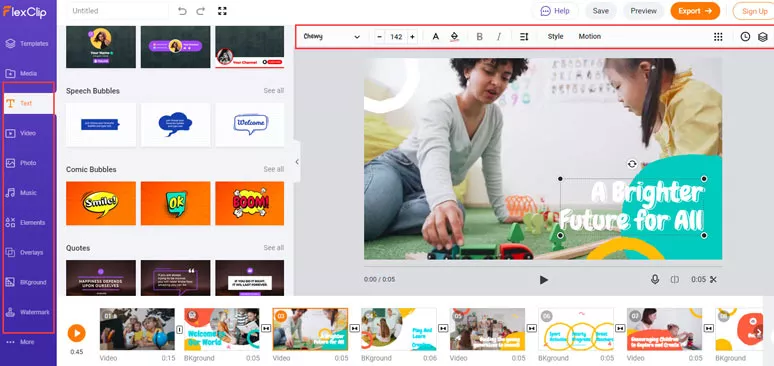Select the blue rectangle speech bubble
Screen dimensions: 774x366
[x=101, y=124]
